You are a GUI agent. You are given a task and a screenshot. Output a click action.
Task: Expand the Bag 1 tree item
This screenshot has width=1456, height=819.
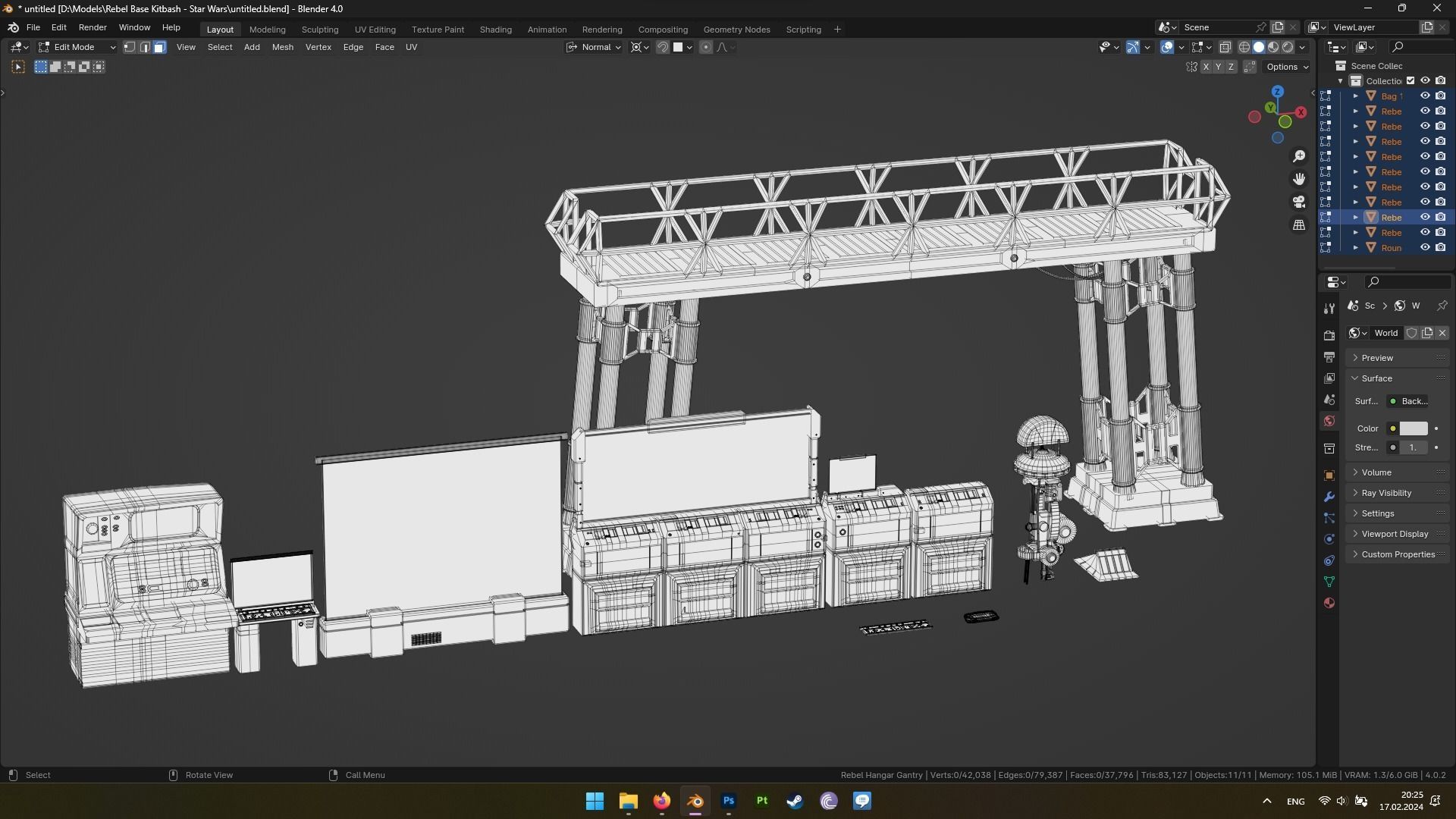1355,96
